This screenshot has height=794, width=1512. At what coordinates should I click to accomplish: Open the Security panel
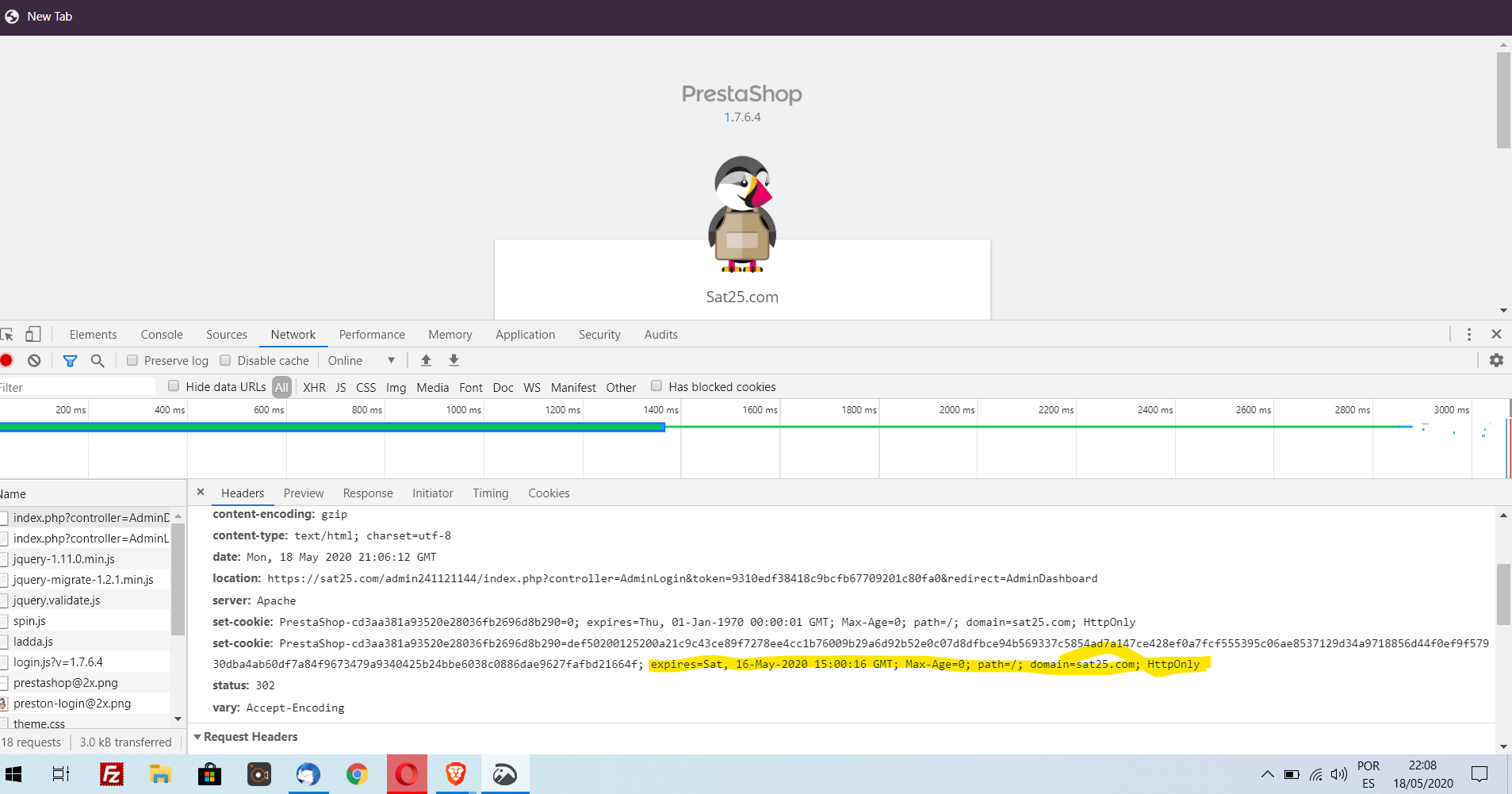click(x=599, y=335)
